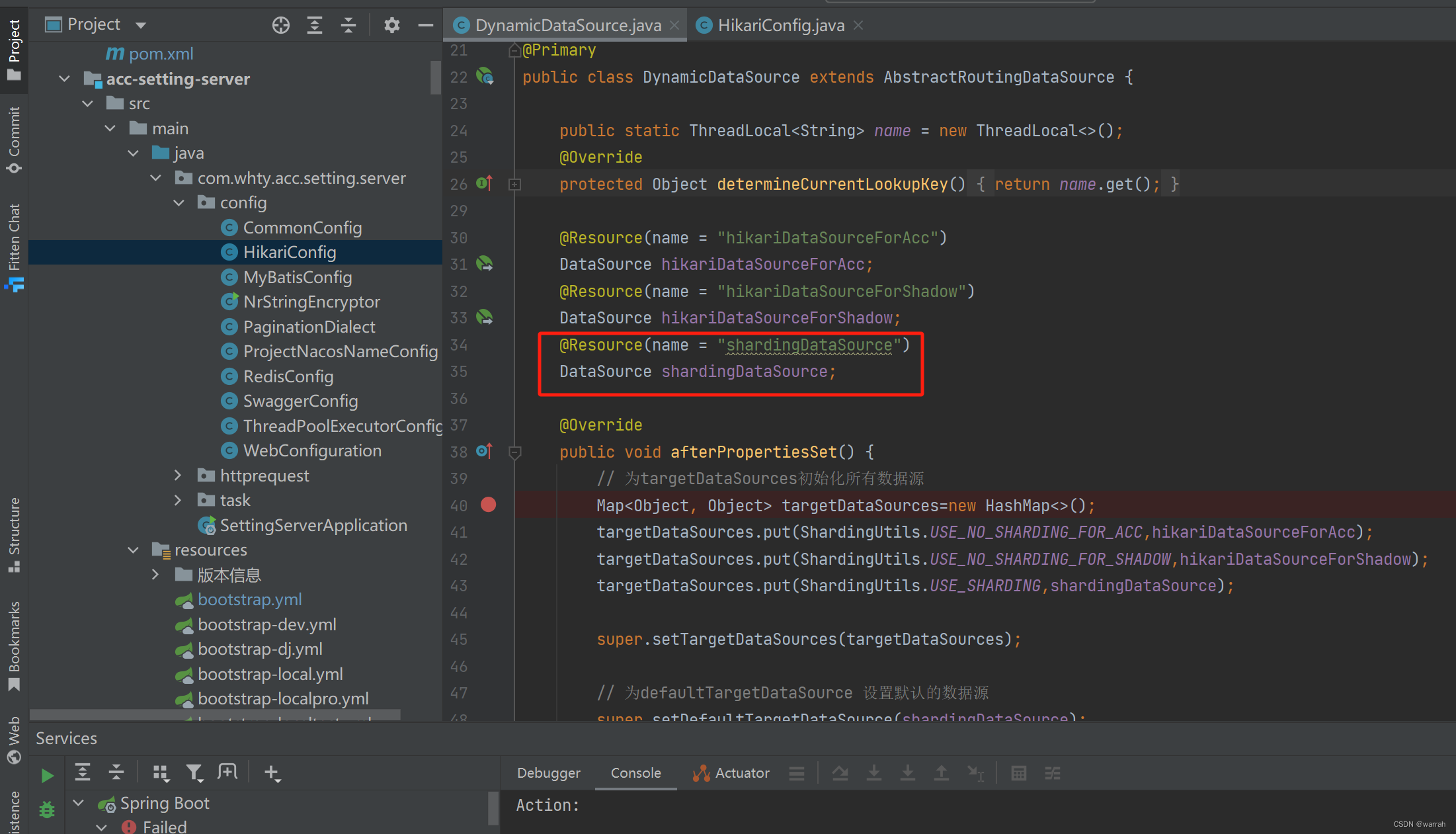Image resolution: width=1456 pixels, height=834 pixels.
Task: Click the Project tree horizontal scrollbar
Action: (215, 715)
